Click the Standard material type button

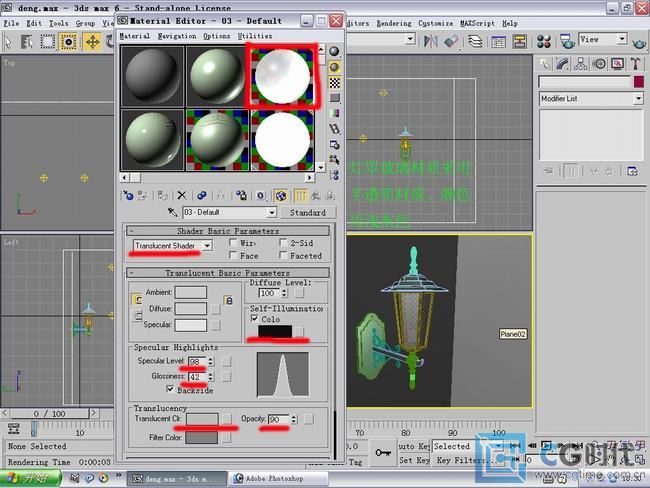(308, 212)
